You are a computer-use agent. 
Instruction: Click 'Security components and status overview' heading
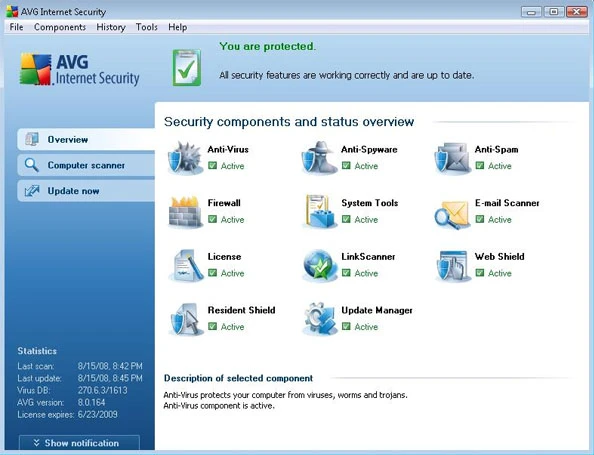(x=289, y=122)
